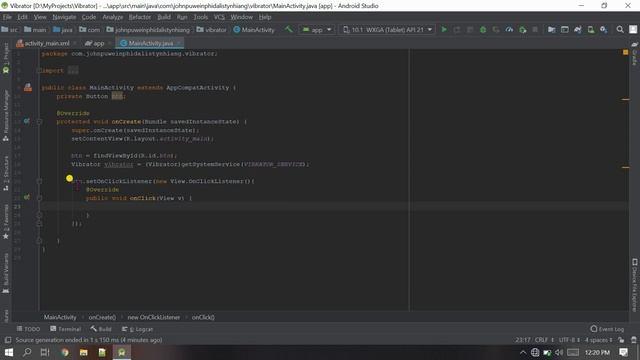Run the app with green play icon
640x360 pixels.
[x=444, y=29]
